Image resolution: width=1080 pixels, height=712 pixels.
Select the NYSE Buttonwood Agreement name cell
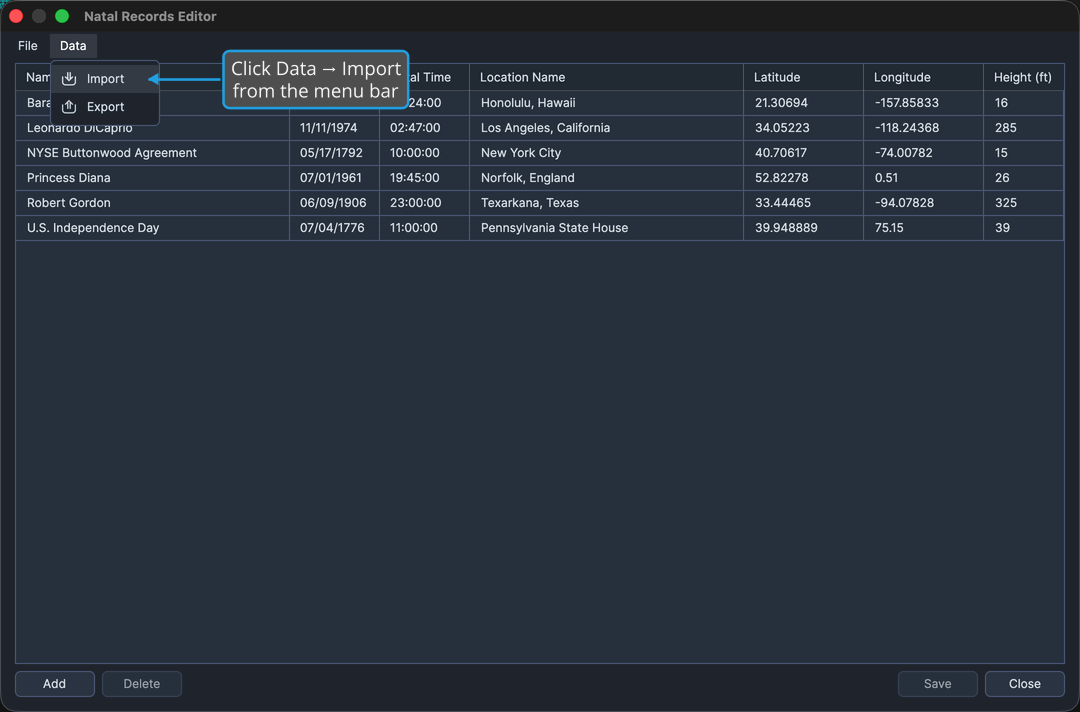152,153
